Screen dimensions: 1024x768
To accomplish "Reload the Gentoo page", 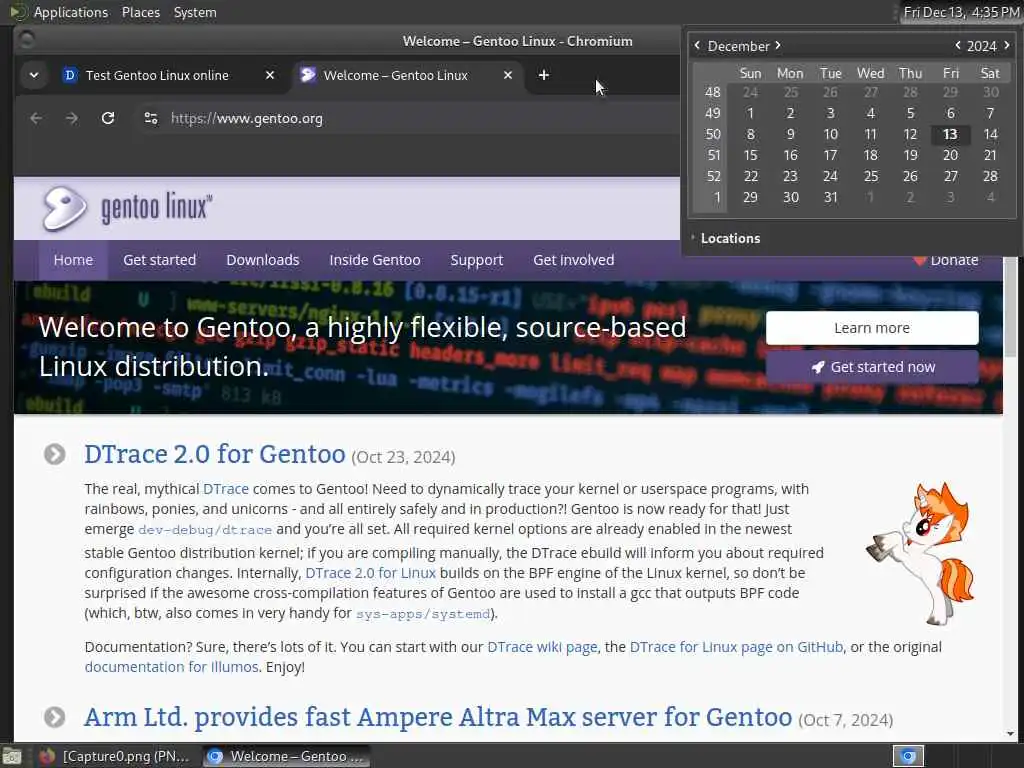I will (108, 118).
